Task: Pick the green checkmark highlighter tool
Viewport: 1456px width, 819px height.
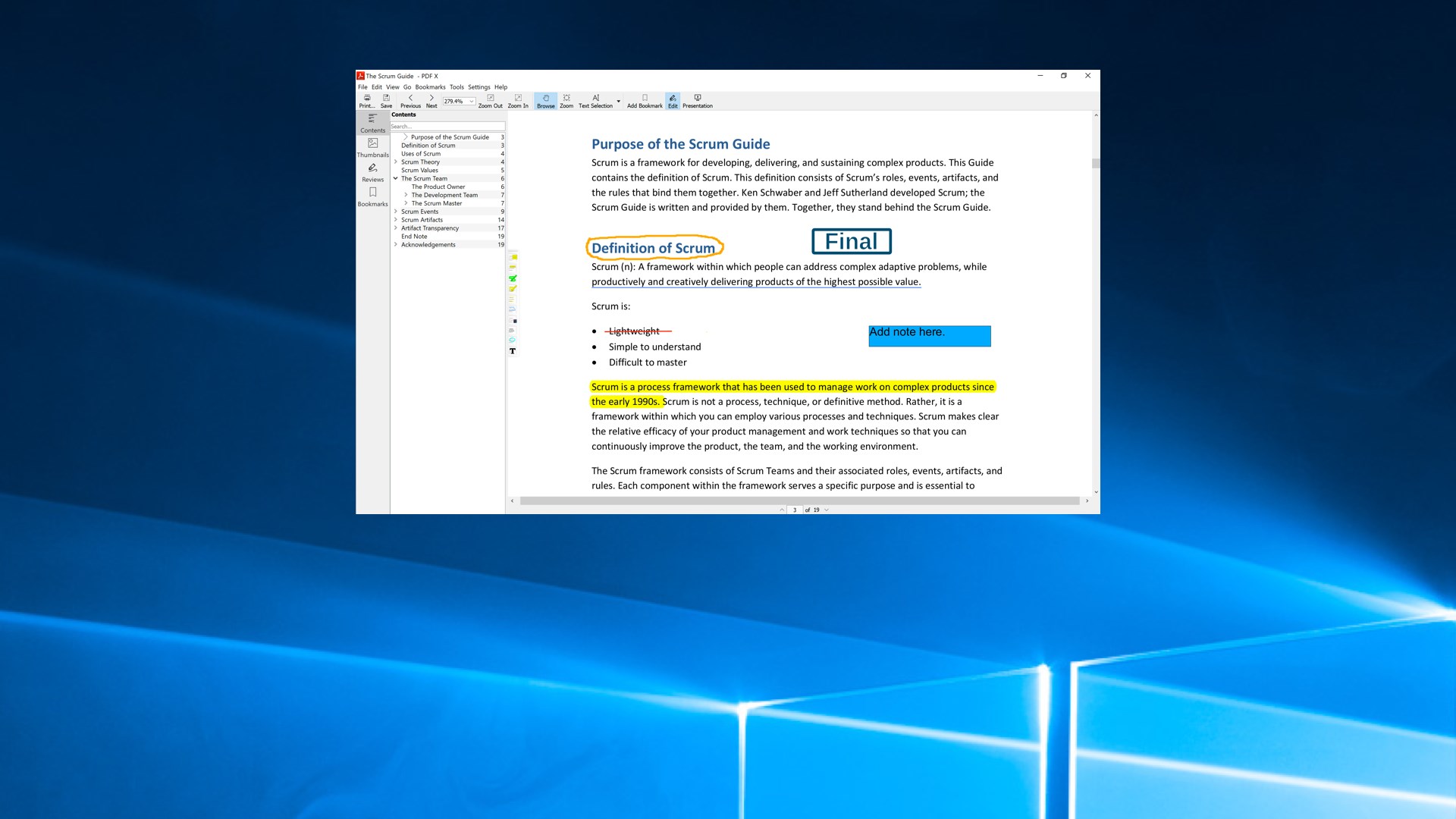Action: 513,278
